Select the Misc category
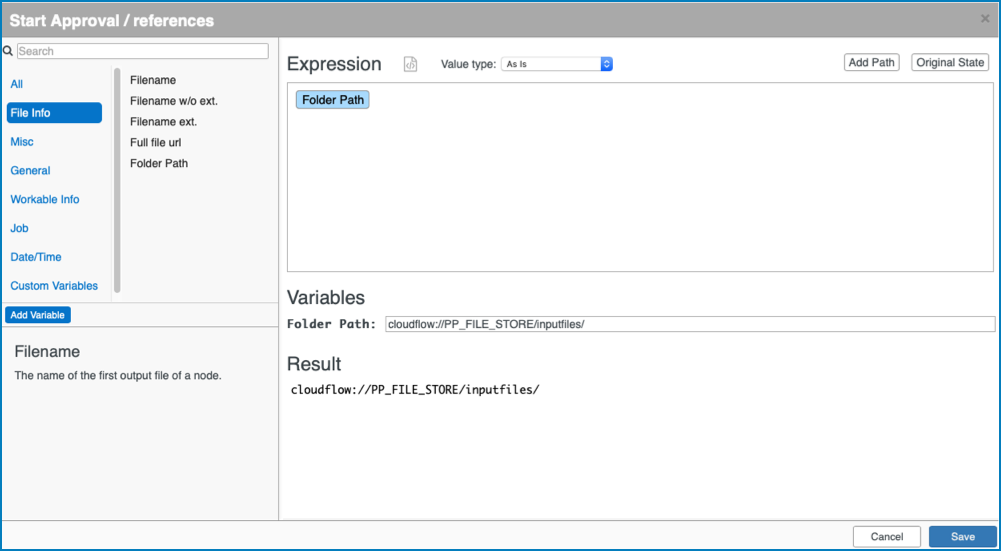This screenshot has height=551, width=1001. click(22, 142)
